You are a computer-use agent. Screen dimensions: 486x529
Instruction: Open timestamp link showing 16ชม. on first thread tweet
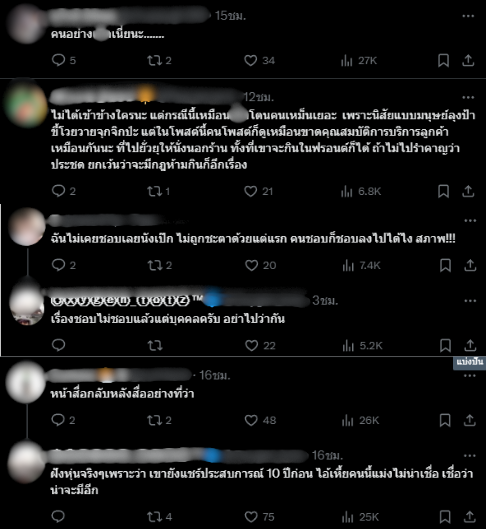click(x=215, y=375)
